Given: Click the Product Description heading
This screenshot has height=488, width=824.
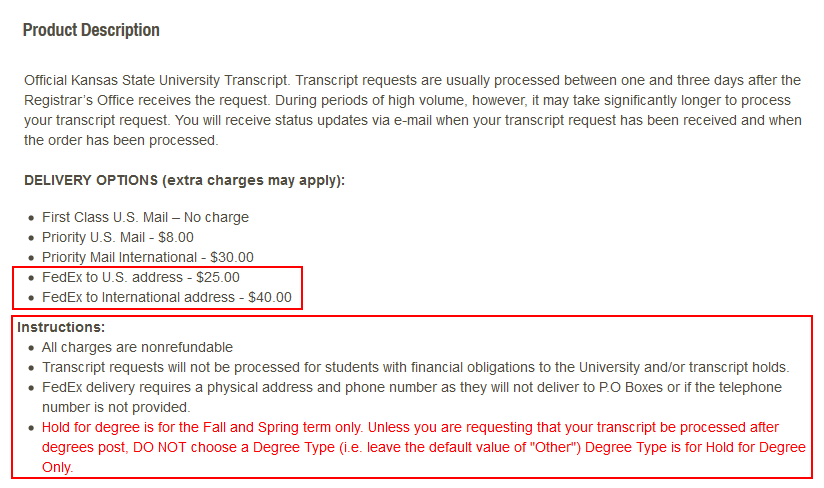Looking at the screenshot, I should 91,30.
